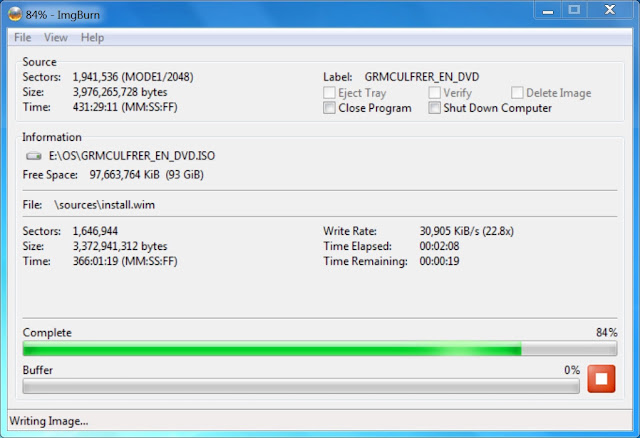Click the written sectors value 1,646,944

[95, 231]
